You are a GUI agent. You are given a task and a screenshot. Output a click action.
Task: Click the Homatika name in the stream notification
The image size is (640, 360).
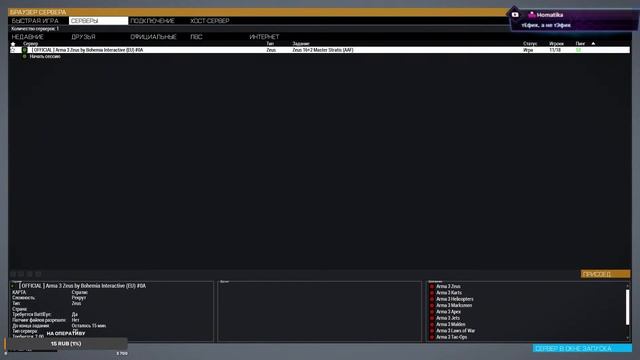coord(550,15)
